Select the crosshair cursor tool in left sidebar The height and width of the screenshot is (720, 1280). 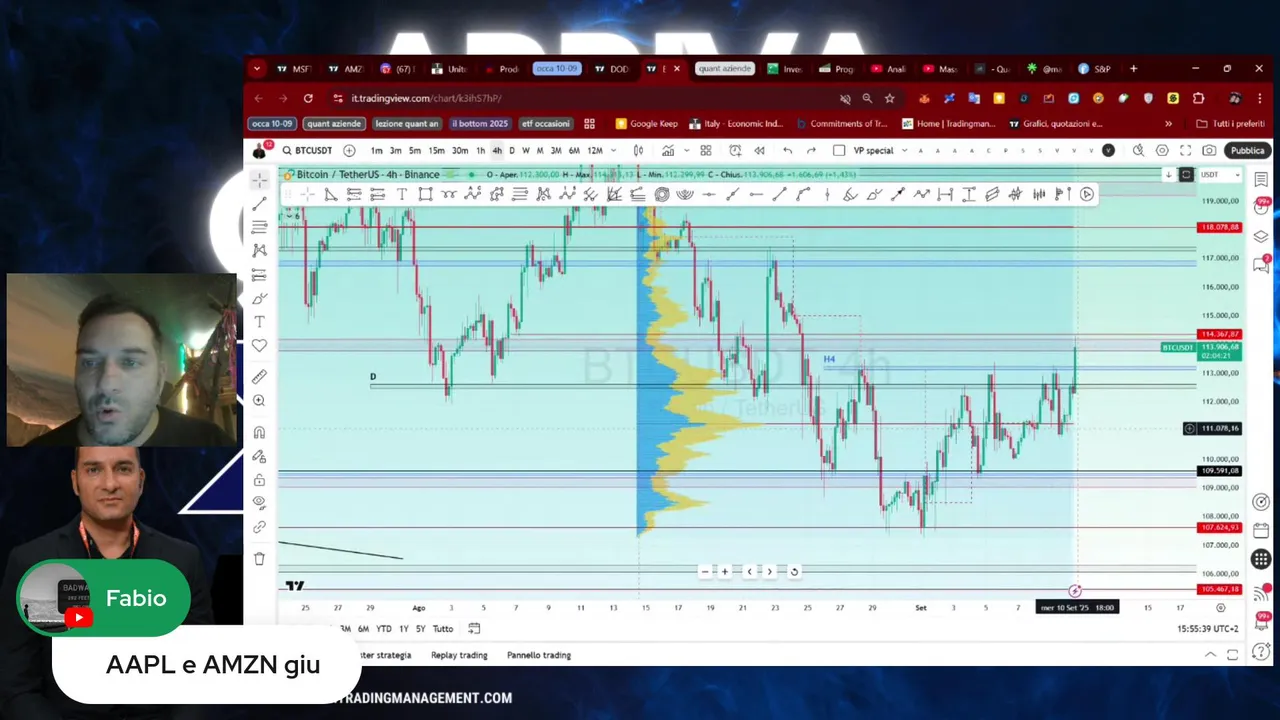pyautogui.click(x=260, y=179)
